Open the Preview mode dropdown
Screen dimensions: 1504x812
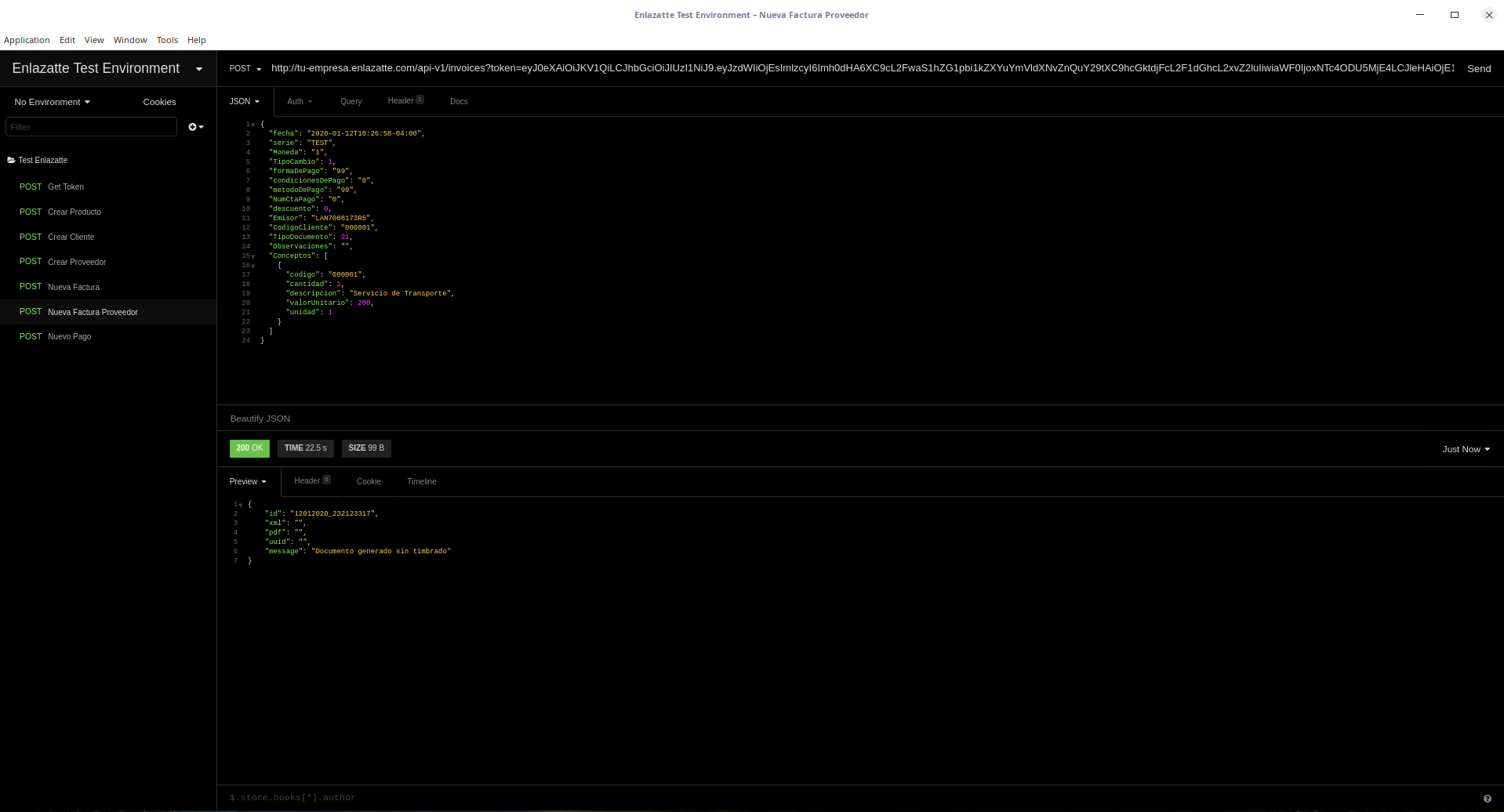click(x=247, y=481)
